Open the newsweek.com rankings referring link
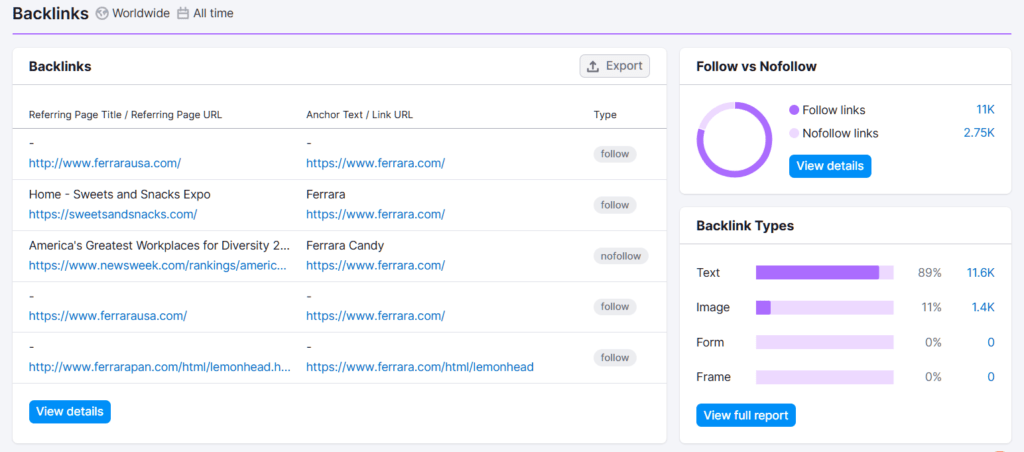 (x=157, y=265)
